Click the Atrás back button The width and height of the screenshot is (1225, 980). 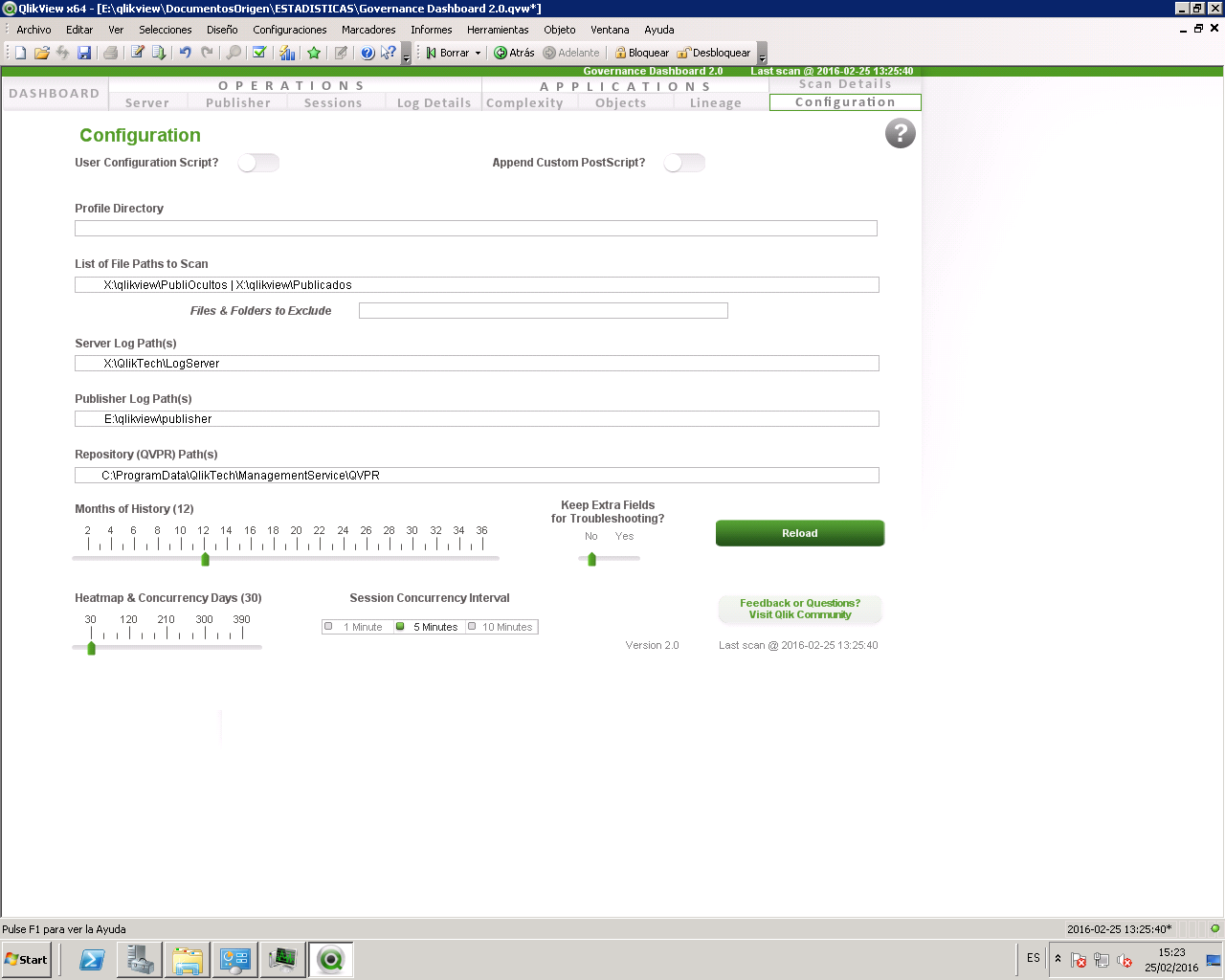[514, 53]
